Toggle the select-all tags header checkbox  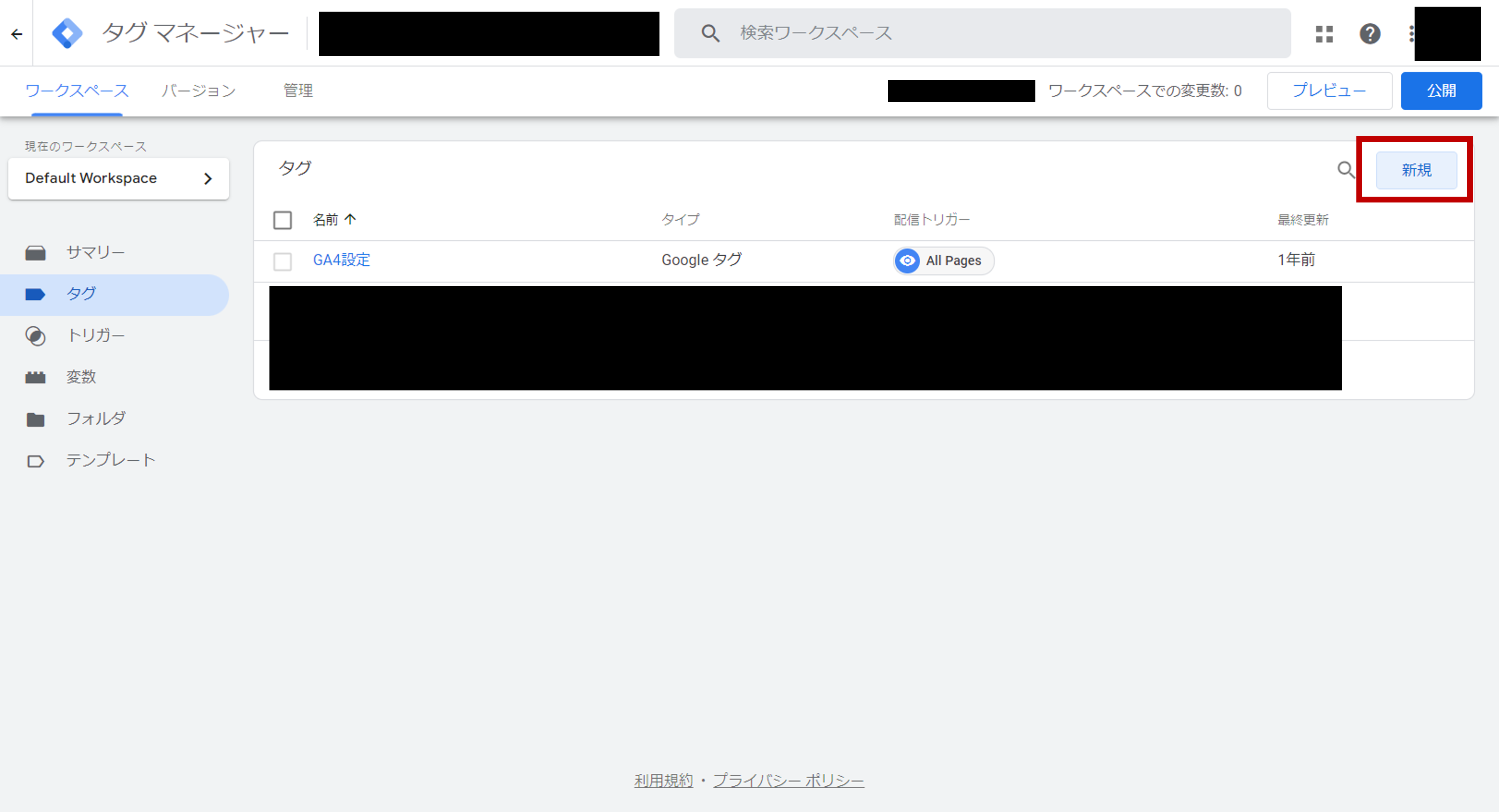[x=282, y=220]
